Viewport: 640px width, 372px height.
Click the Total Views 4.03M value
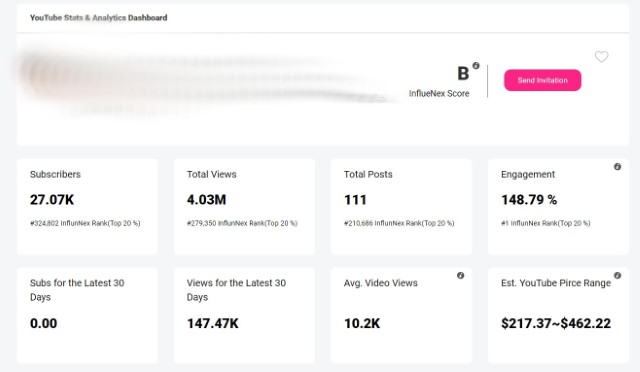pyautogui.click(x=207, y=200)
